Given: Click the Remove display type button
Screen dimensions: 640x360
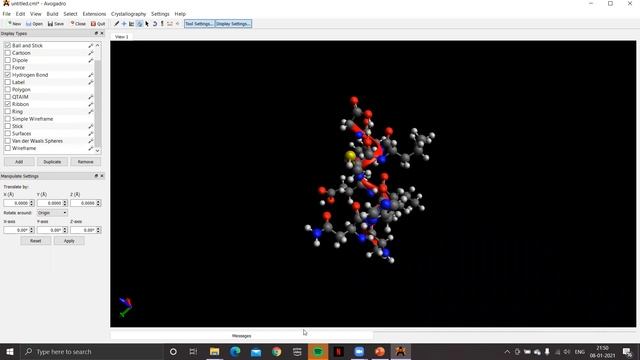Looking at the screenshot, I should (x=85, y=162).
